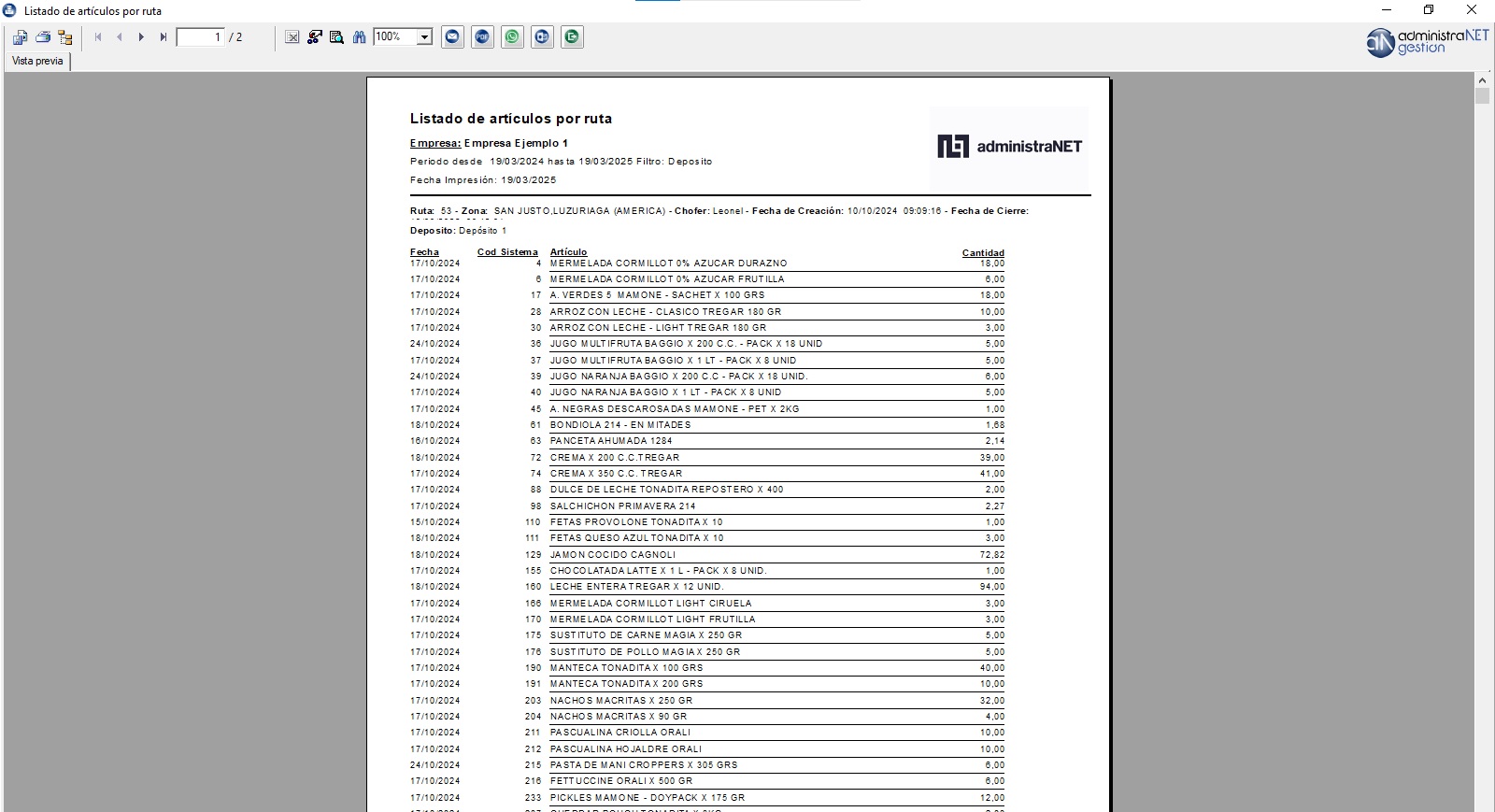The height and width of the screenshot is (812, 1495).
Task: Click the report title Listado de artículos por ruta
Action: [511, 119]
